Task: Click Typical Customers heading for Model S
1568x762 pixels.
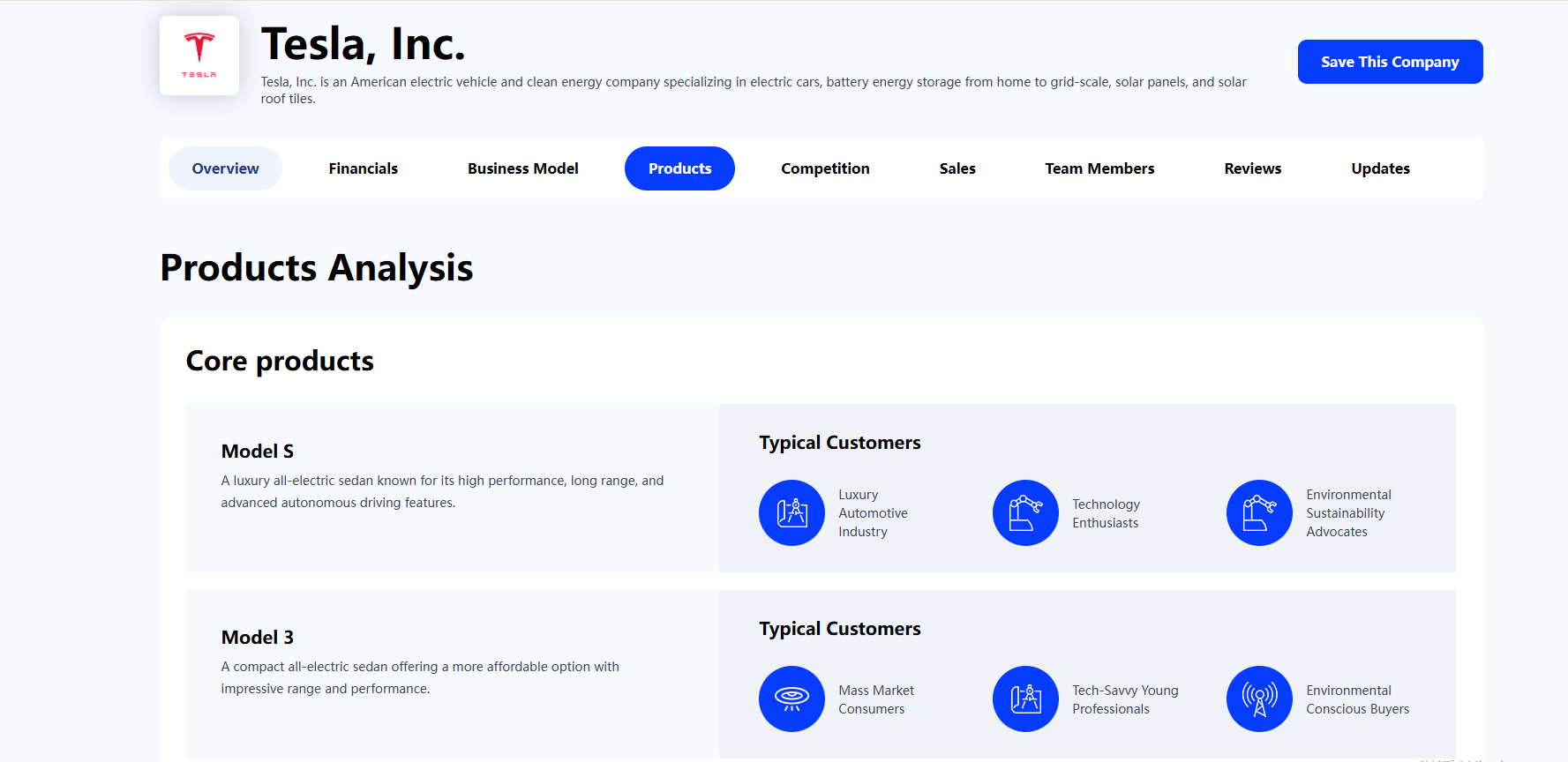Action: 840,443
